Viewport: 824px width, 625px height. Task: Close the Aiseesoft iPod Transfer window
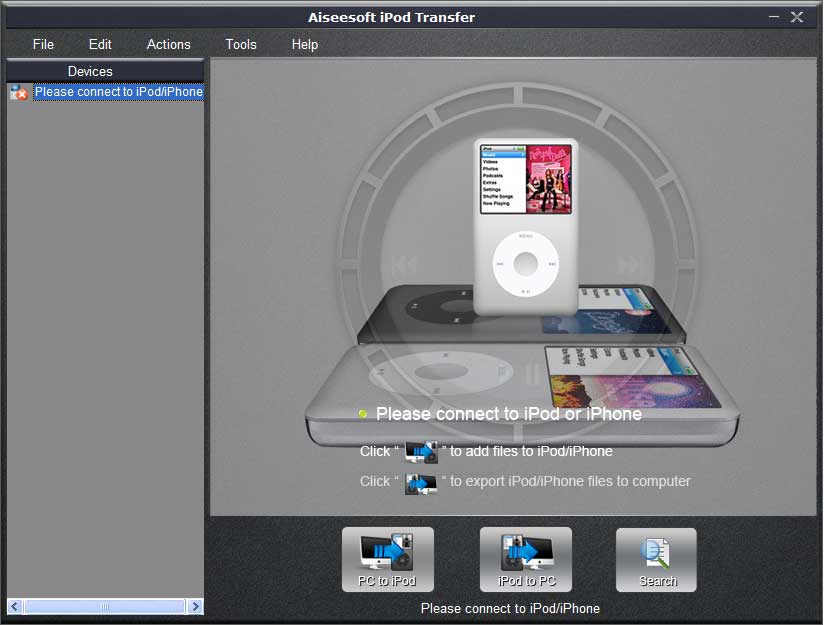tap(797, 17)
